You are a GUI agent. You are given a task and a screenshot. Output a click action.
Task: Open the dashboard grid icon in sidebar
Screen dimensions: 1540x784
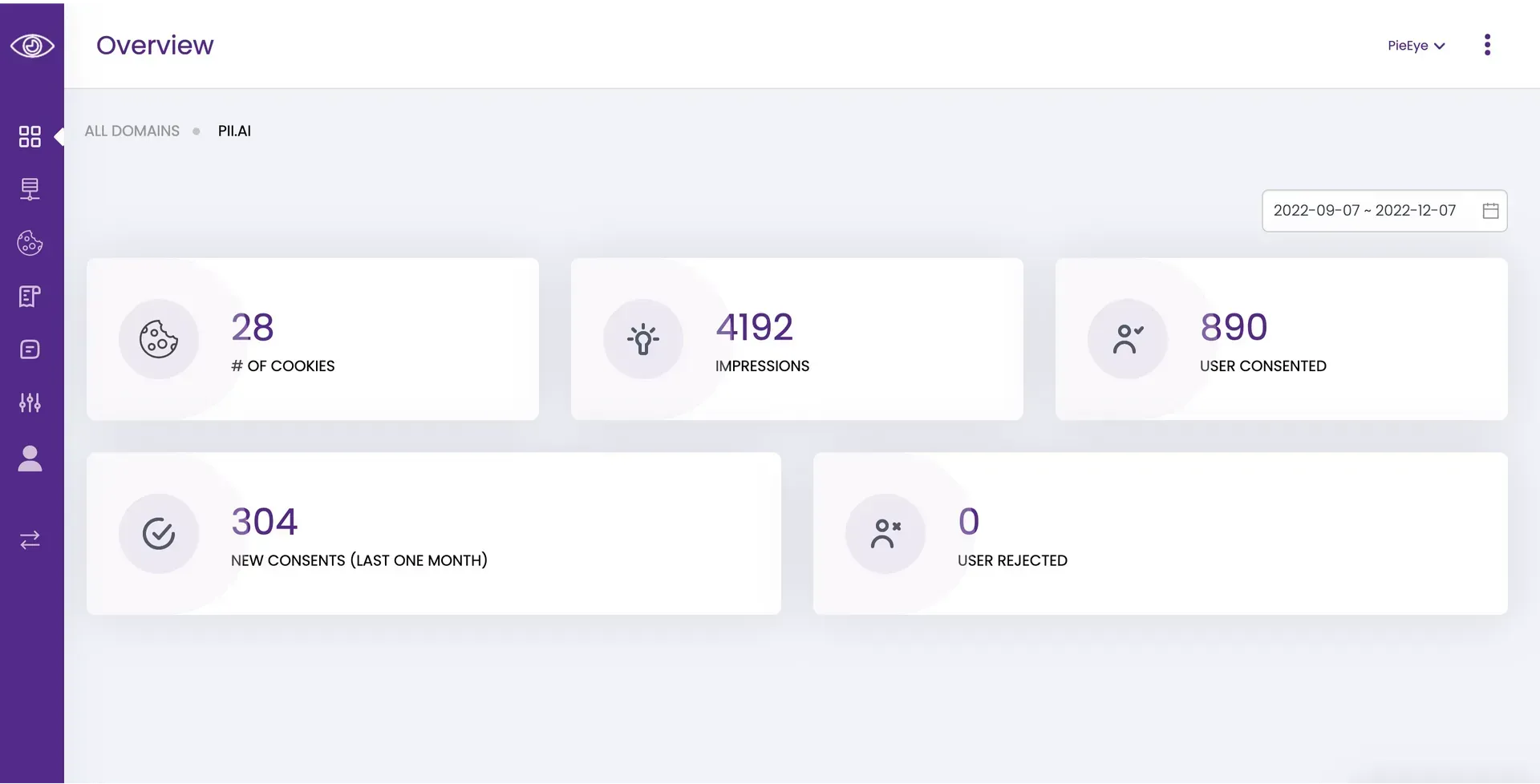pyautogui.click(x=30, y=136)
